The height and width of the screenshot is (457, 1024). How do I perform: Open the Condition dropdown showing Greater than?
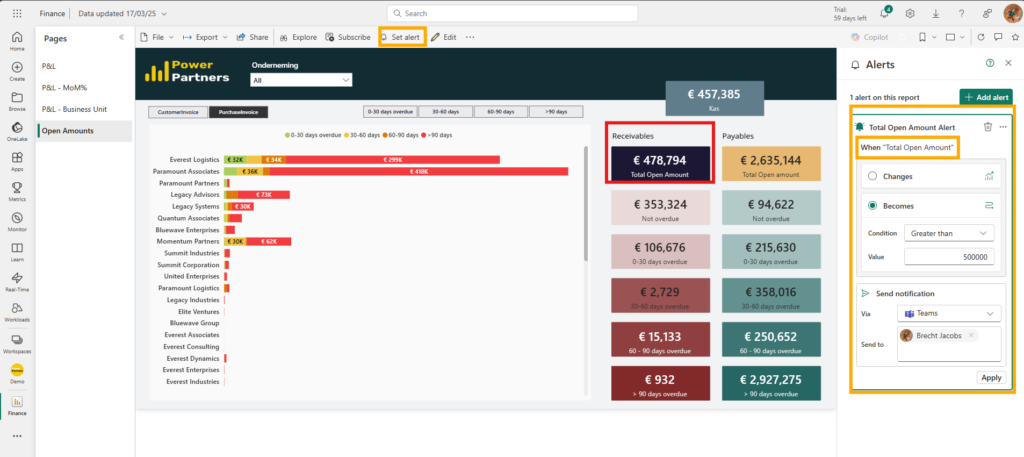[949, 233]
